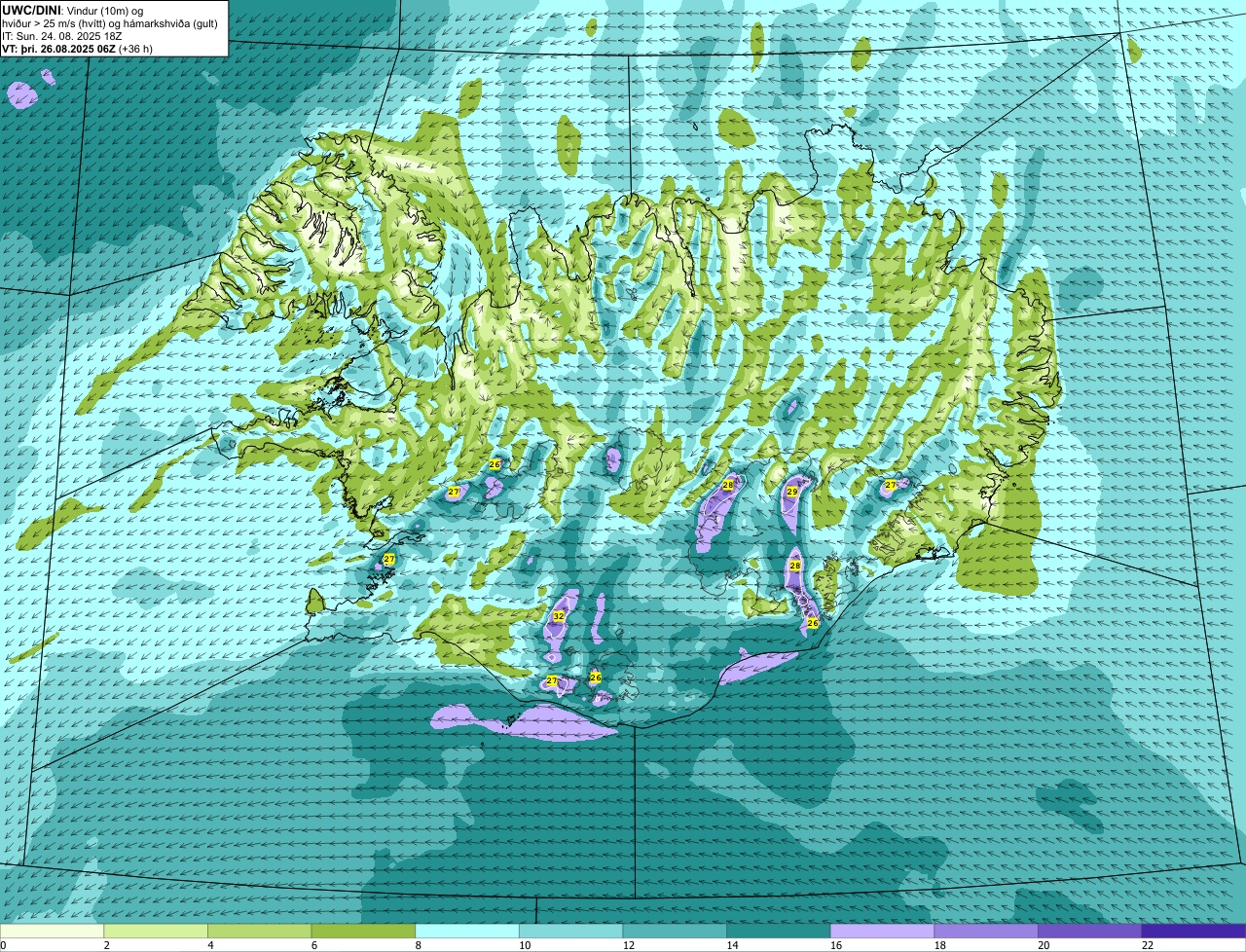
Task: Click the 2–4 m/s light yellow-green legend swatch
Action: click(156, 932)
